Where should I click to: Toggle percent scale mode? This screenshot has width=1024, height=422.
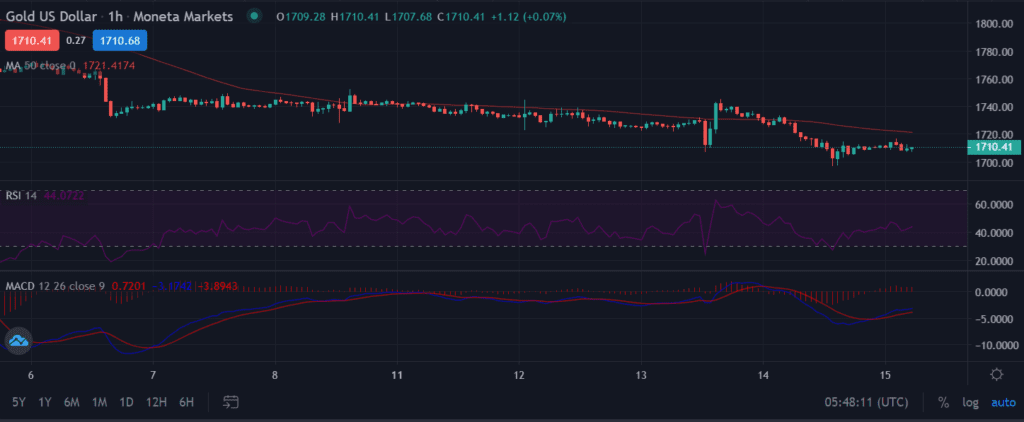pos(943,402)
